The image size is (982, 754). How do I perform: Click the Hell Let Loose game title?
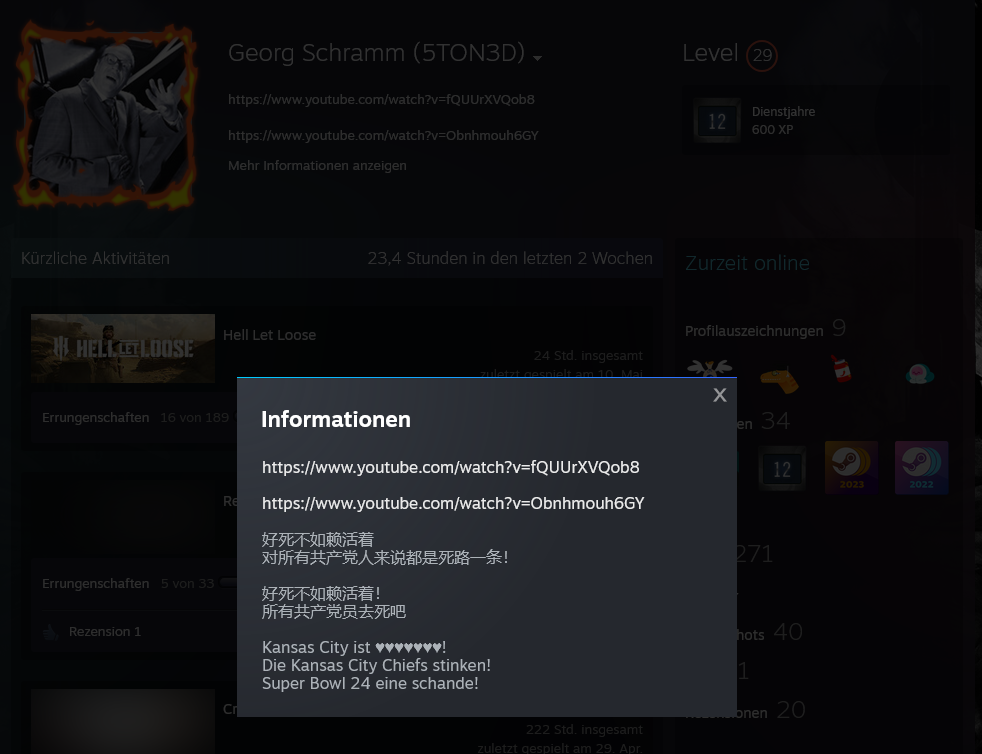click(x=269, y=335)
